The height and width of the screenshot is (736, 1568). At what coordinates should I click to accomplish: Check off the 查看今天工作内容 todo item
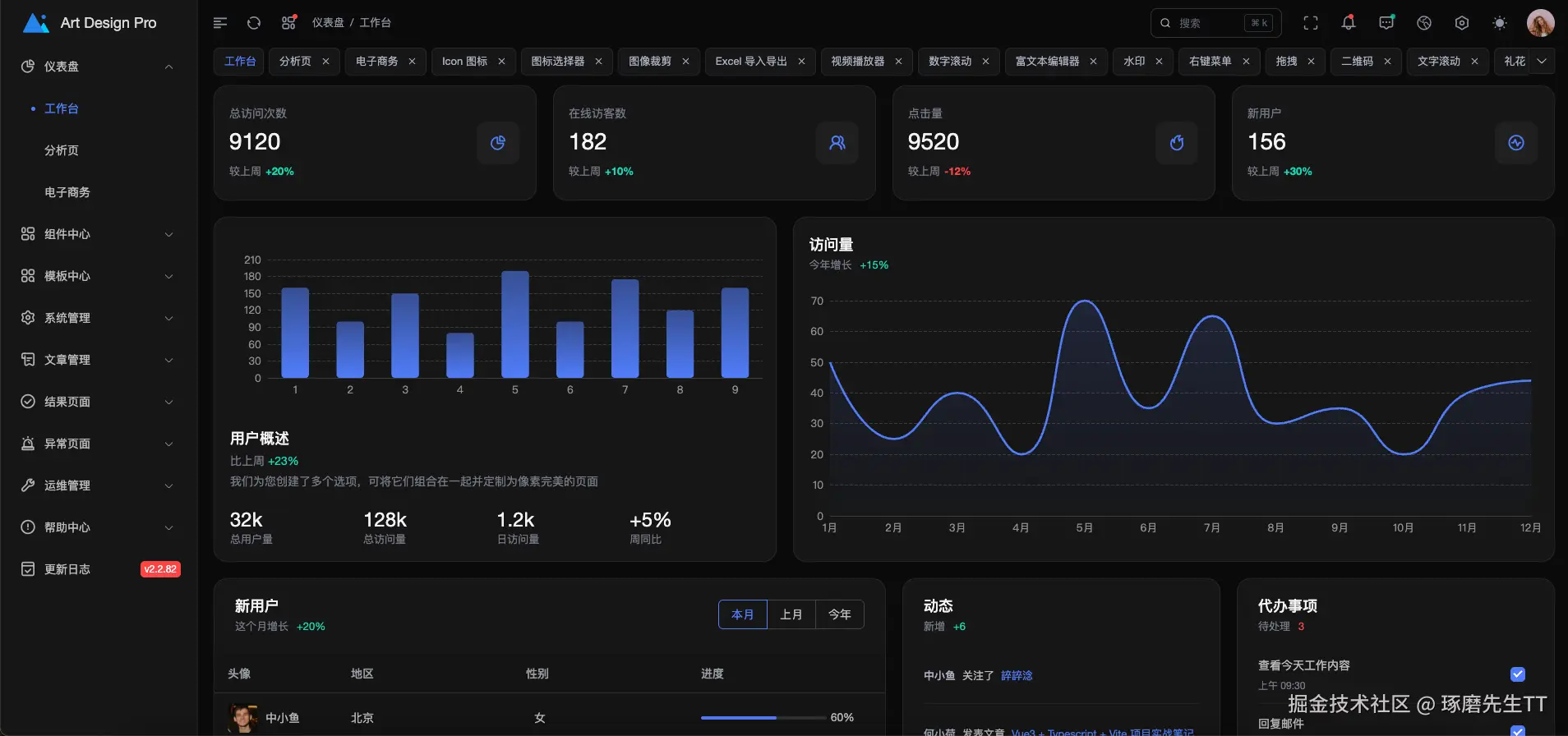[1518, 674]
